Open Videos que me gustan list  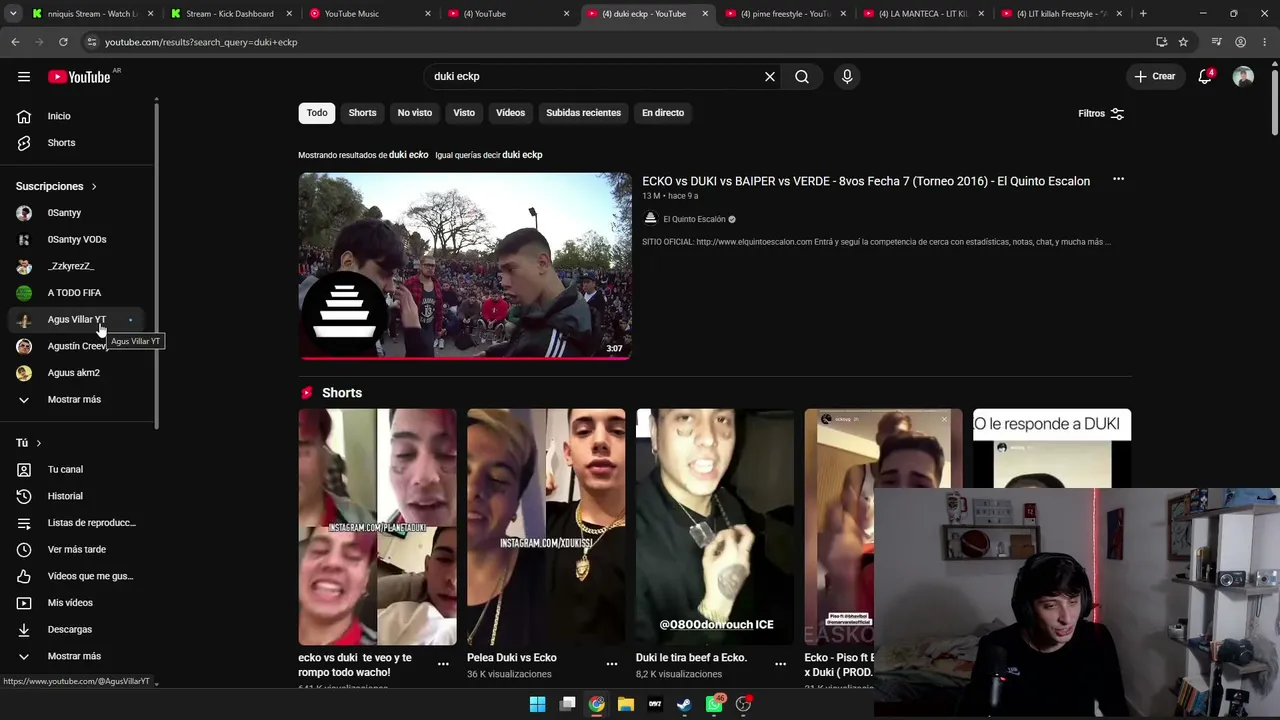(78, 576)
